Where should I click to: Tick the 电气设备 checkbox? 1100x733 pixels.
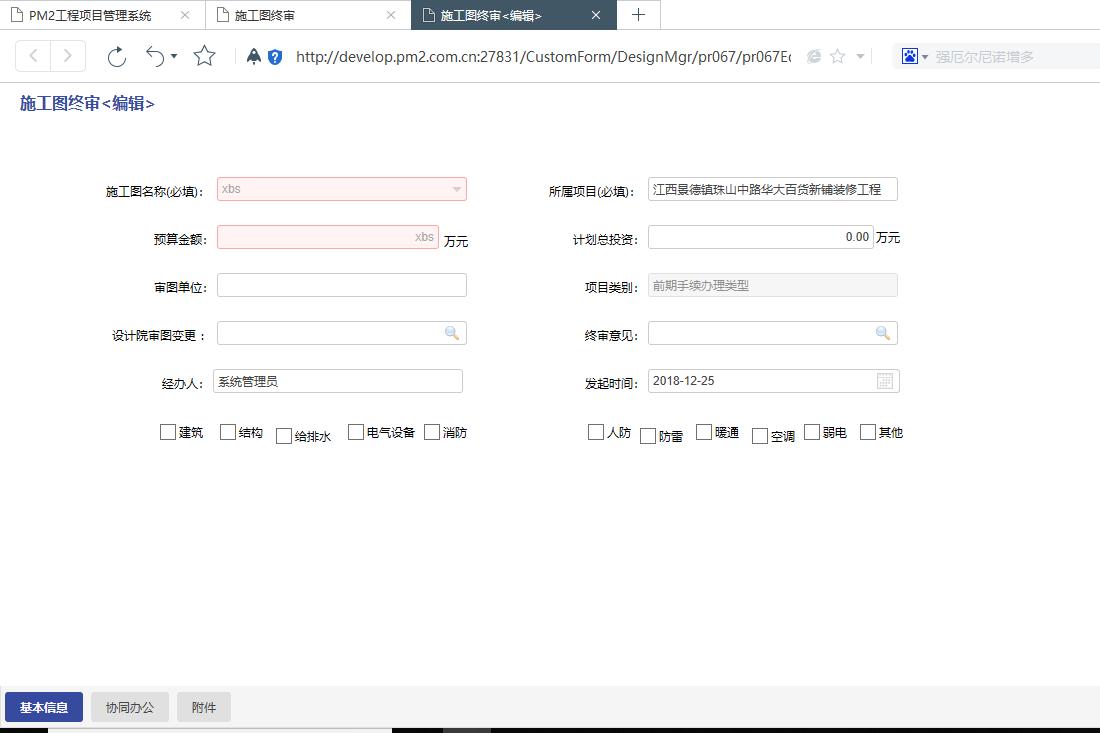[x=356, y=432]
